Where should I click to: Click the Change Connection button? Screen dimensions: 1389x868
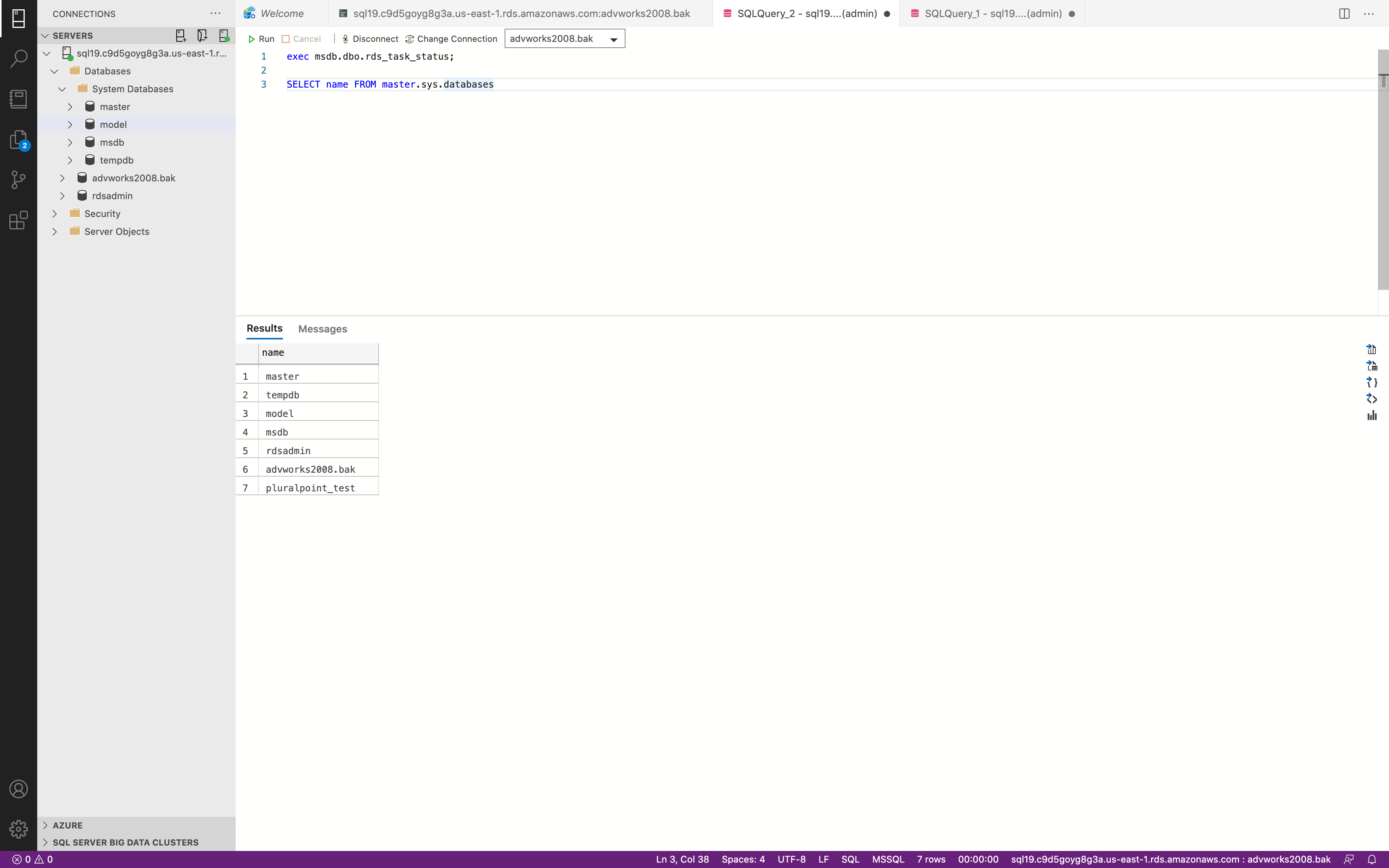tap(451, 39)
